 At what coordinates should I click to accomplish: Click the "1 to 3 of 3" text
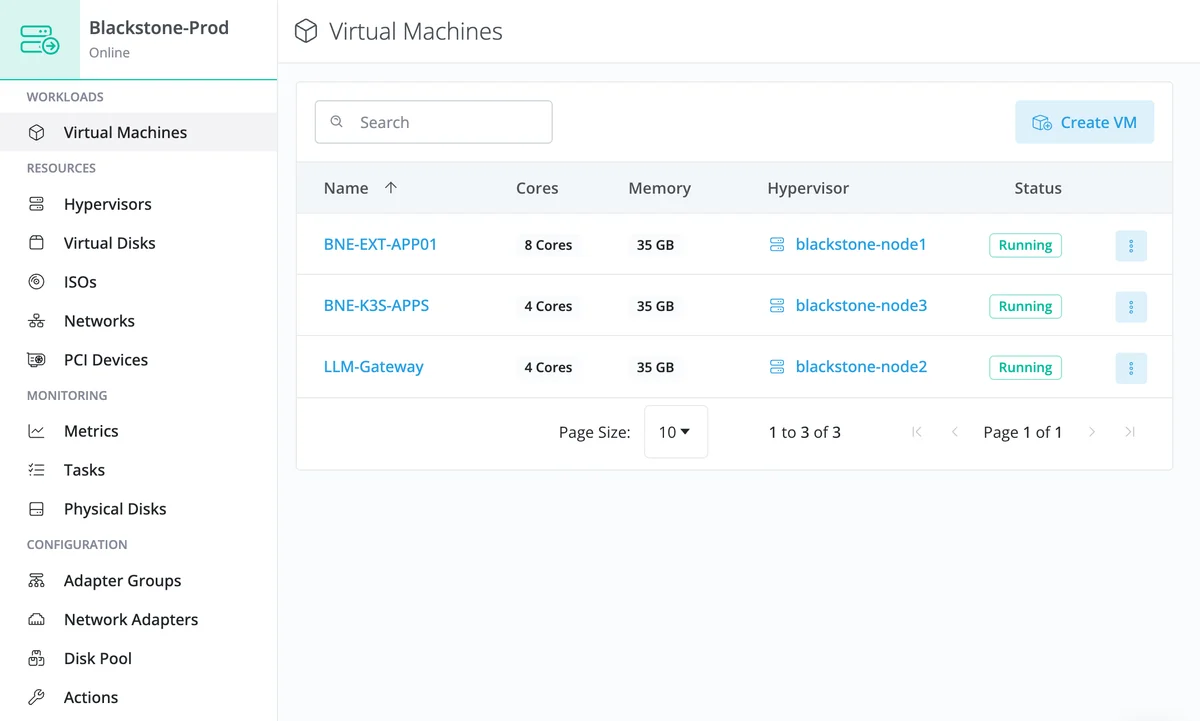[x=805, y=432]
